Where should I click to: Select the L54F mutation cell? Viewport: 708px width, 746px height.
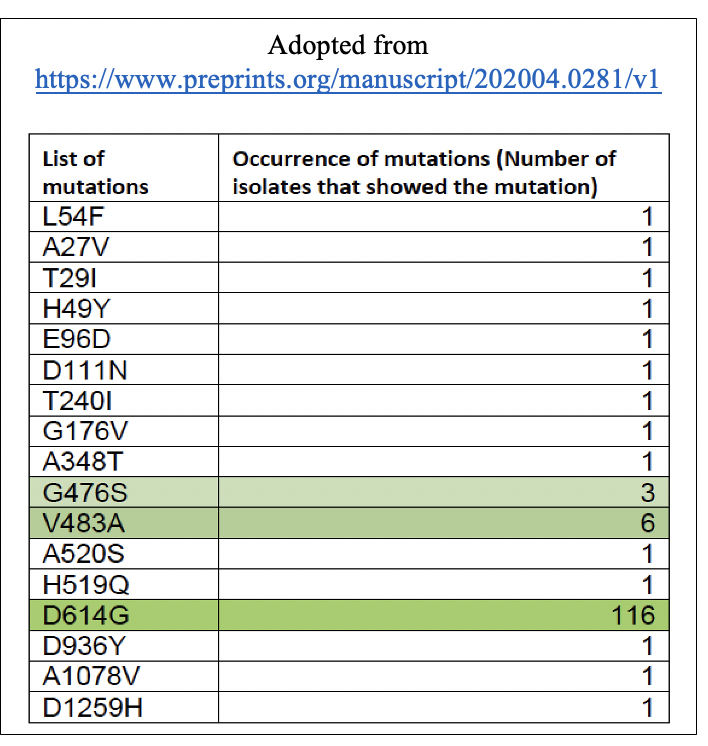(x=124, y=216)
